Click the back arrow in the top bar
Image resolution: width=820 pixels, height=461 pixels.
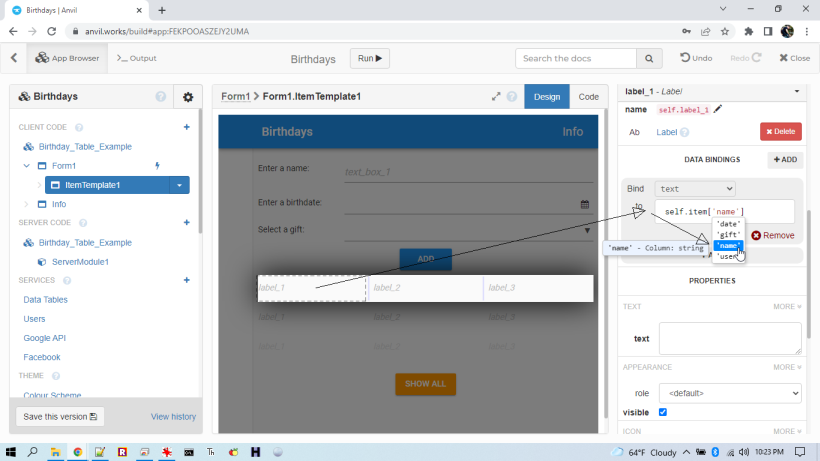(14, 58)
